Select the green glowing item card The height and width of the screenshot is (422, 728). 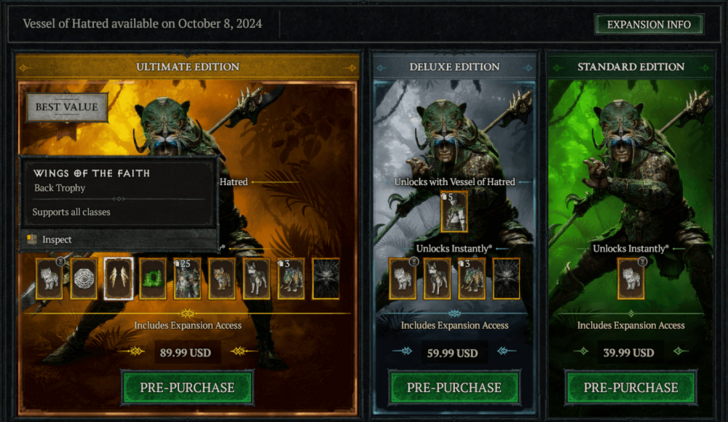pyautogui.click(x=153, y=279)
